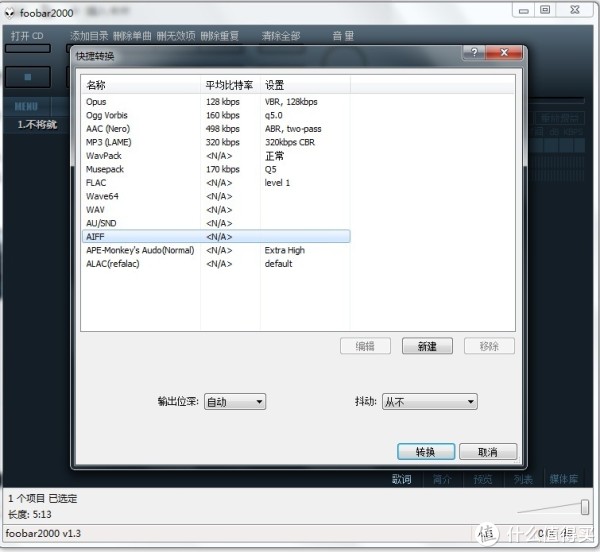
Task: Switch to the 列表 tab
Action: (523, 479)
